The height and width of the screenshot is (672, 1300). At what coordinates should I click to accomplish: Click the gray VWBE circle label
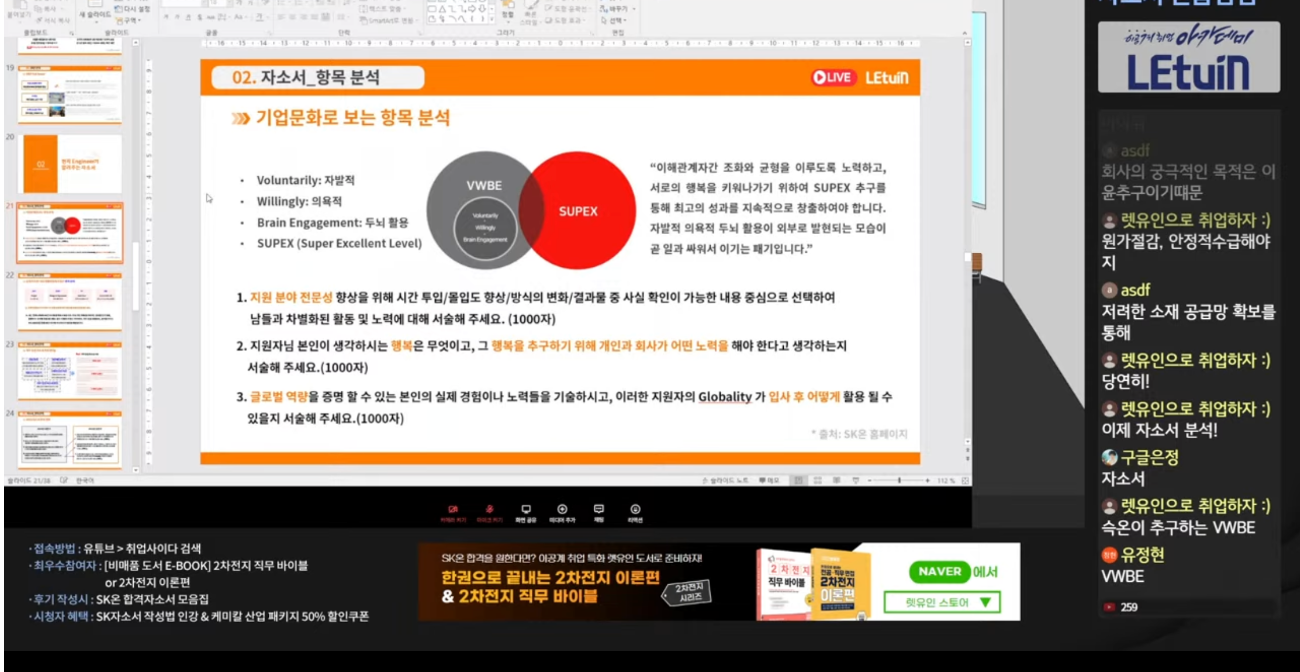click(484, 186)
